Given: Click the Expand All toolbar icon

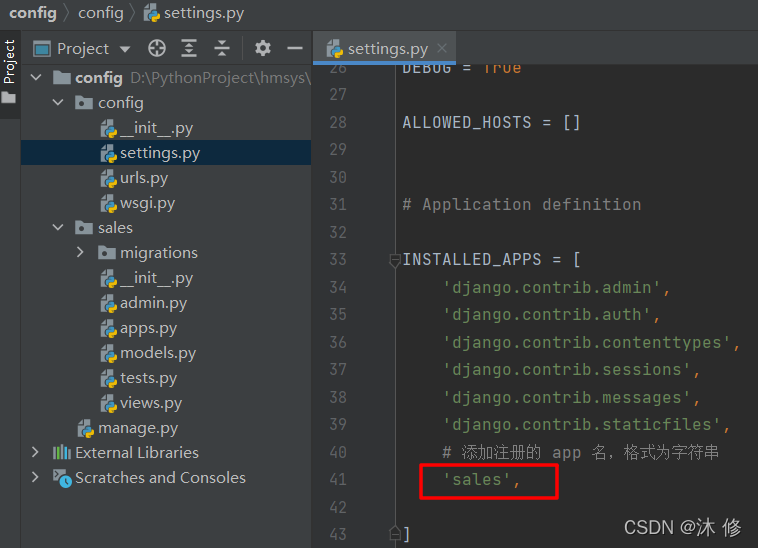Looking at the screenshot, I should 189,48.
